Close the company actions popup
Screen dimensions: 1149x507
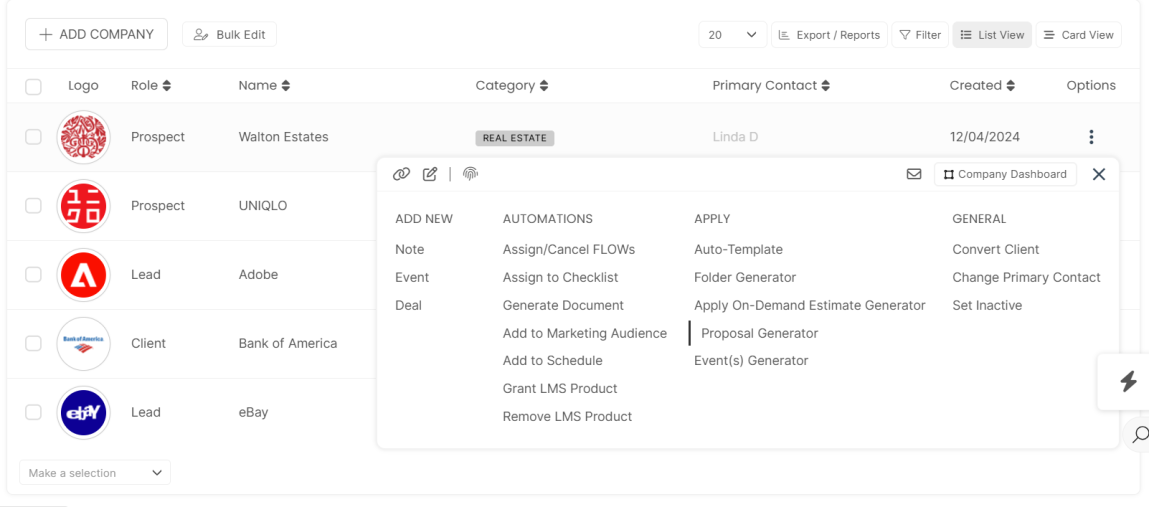tap(1099, 174)
